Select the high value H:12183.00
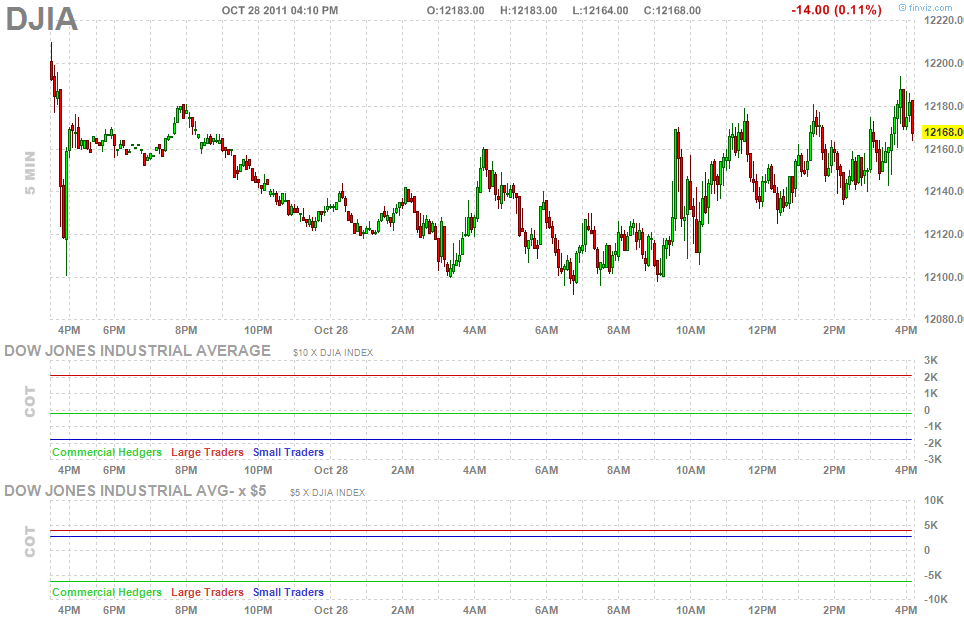This screenshot has height=620, width=964. coord(529,10)
